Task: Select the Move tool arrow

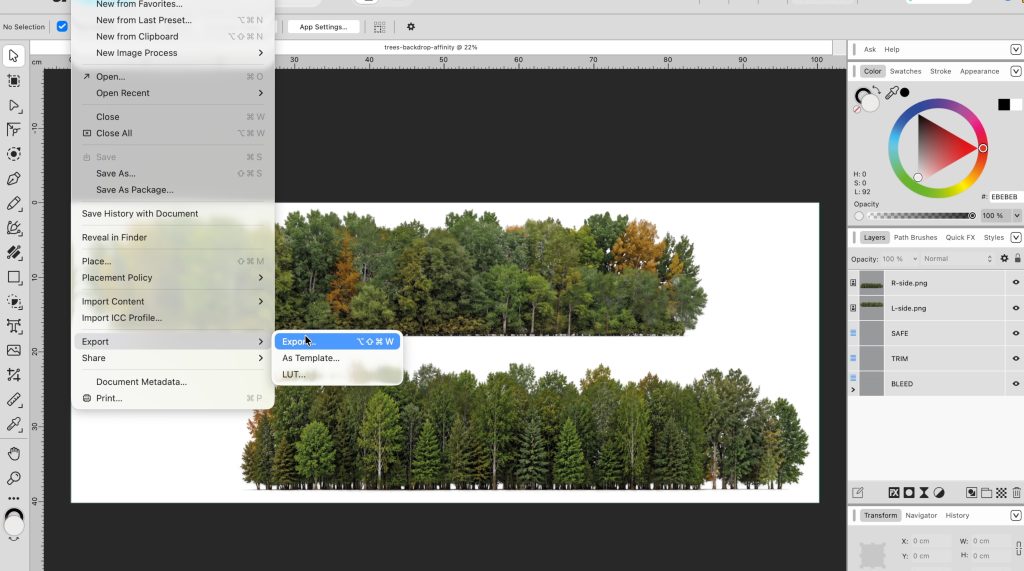Action: (x=14, y=56)
